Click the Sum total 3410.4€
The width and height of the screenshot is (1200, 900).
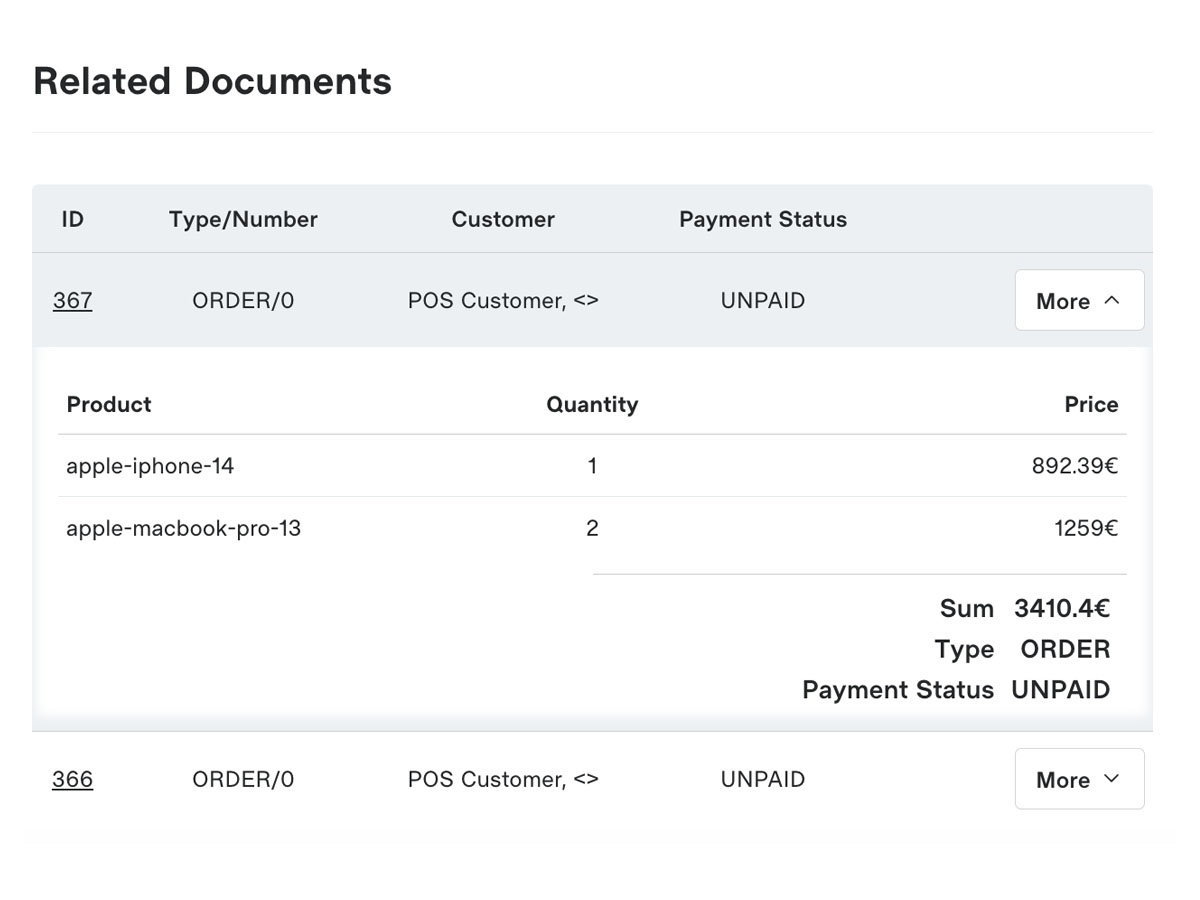[x=1061, y=608]
